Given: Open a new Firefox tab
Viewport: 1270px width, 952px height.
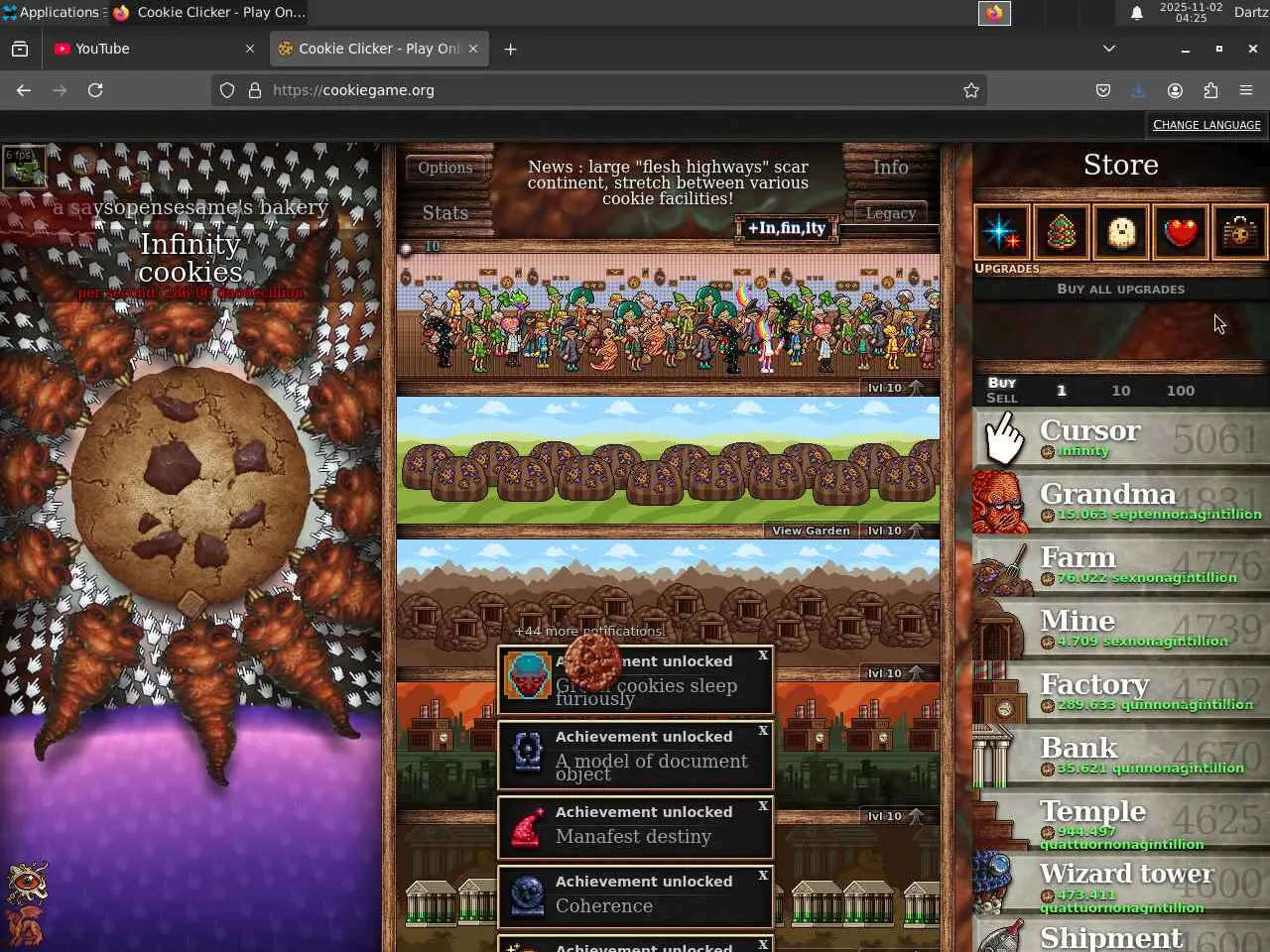Looking at the screenshot, I should click(510, 49).
